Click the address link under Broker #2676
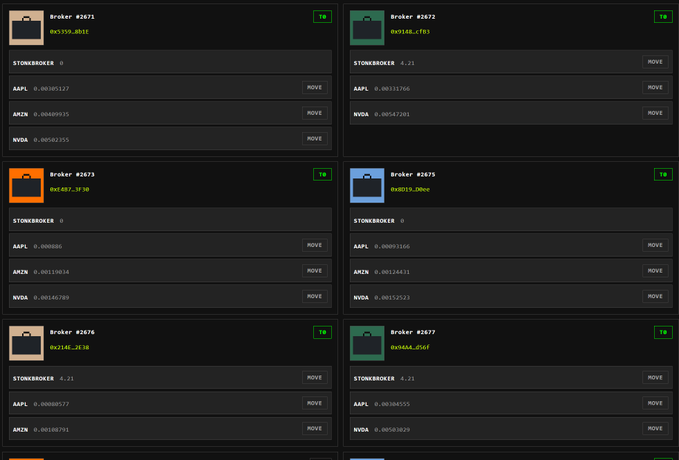Screen dimensions: 679x460 tap(69, 347)
